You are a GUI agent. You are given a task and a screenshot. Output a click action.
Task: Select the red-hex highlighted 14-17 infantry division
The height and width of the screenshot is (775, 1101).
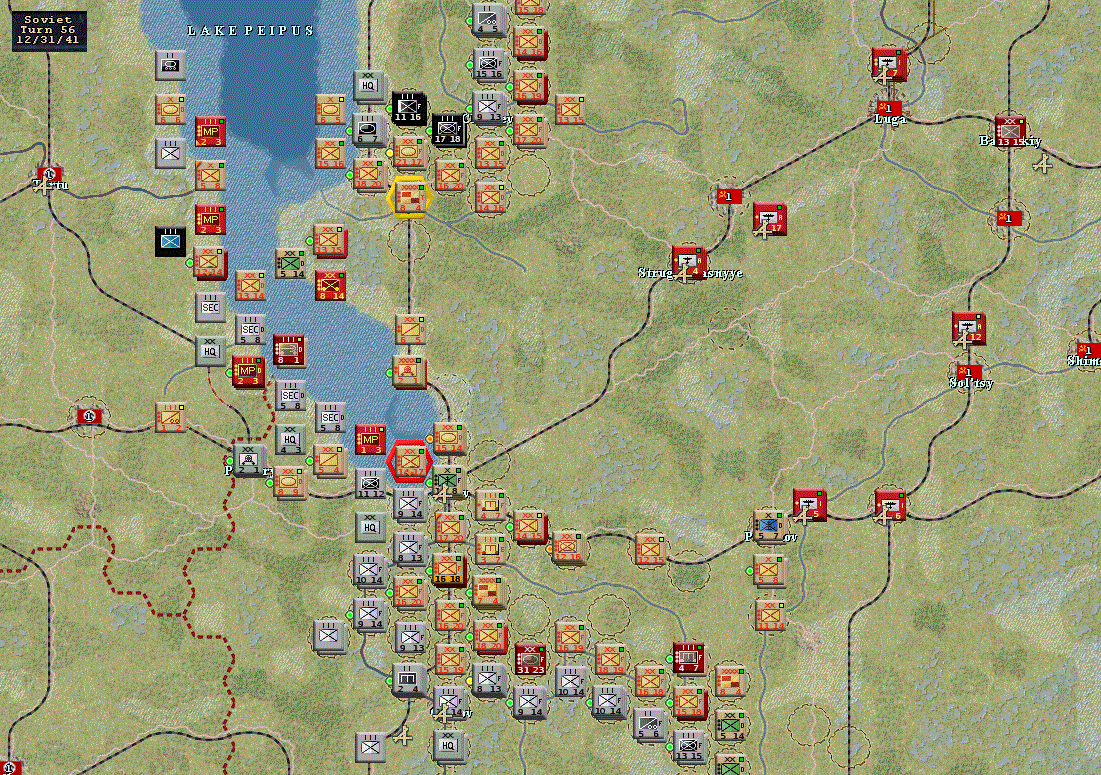[409, 461]
